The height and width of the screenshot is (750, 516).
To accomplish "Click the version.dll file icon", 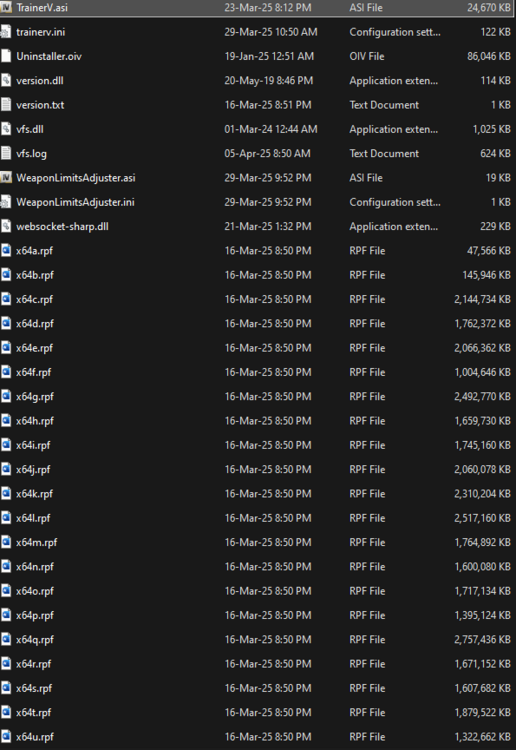I will coord(6,80).
